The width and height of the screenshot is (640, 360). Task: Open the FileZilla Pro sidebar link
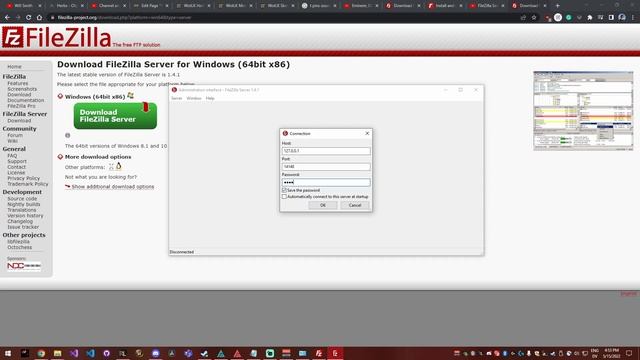(21, 106)
